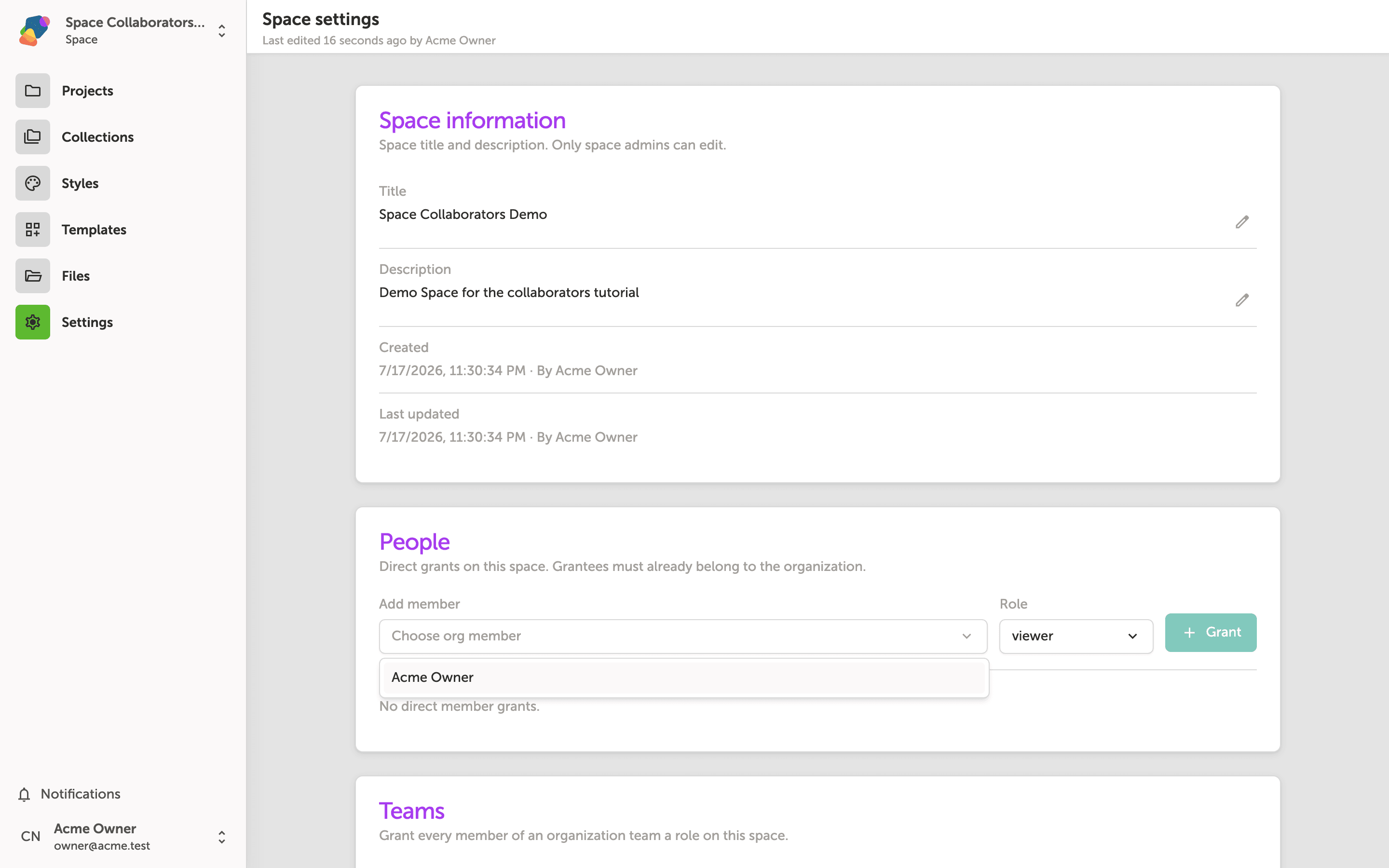Viewport: 1389px width, 868px height.
Task: Click the Files open-folder icon
Action: [x=33, y=275]
